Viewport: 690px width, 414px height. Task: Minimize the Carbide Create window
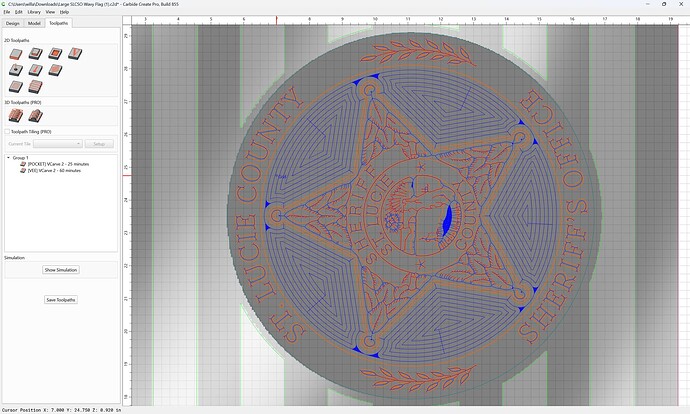tap(648, 4)
